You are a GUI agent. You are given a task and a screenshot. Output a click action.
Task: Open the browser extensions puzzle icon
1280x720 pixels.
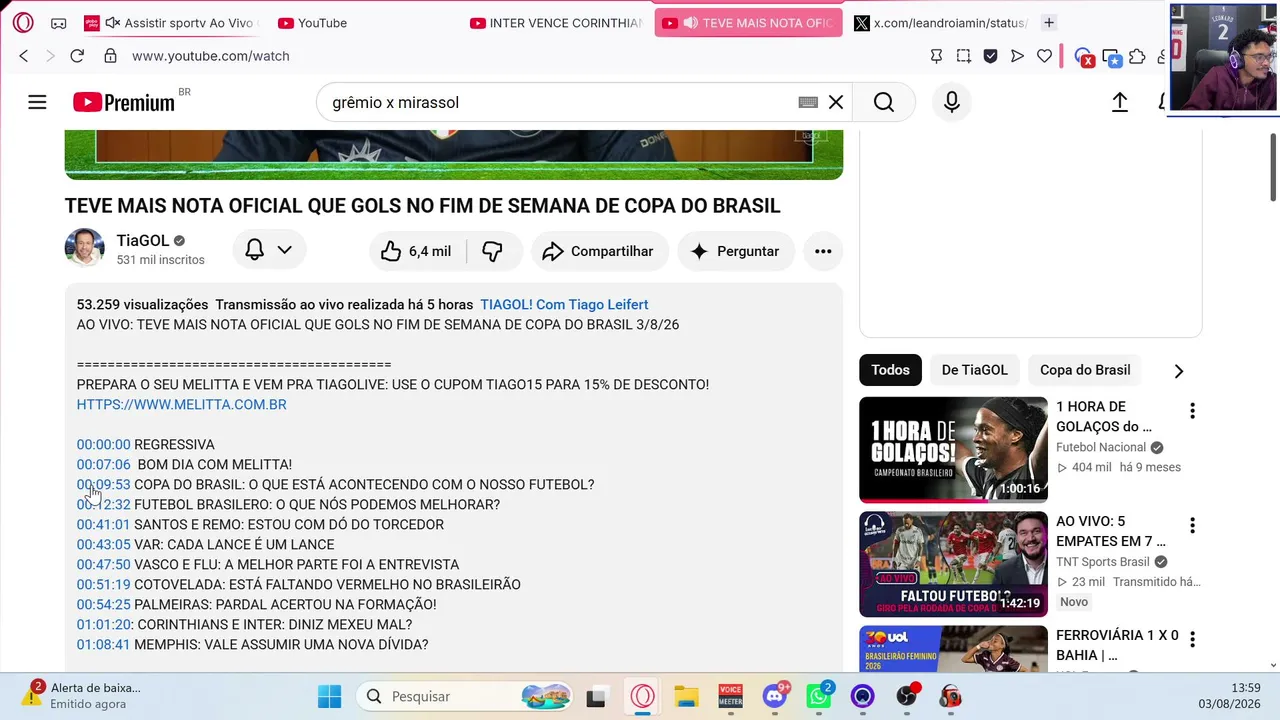1137,56
